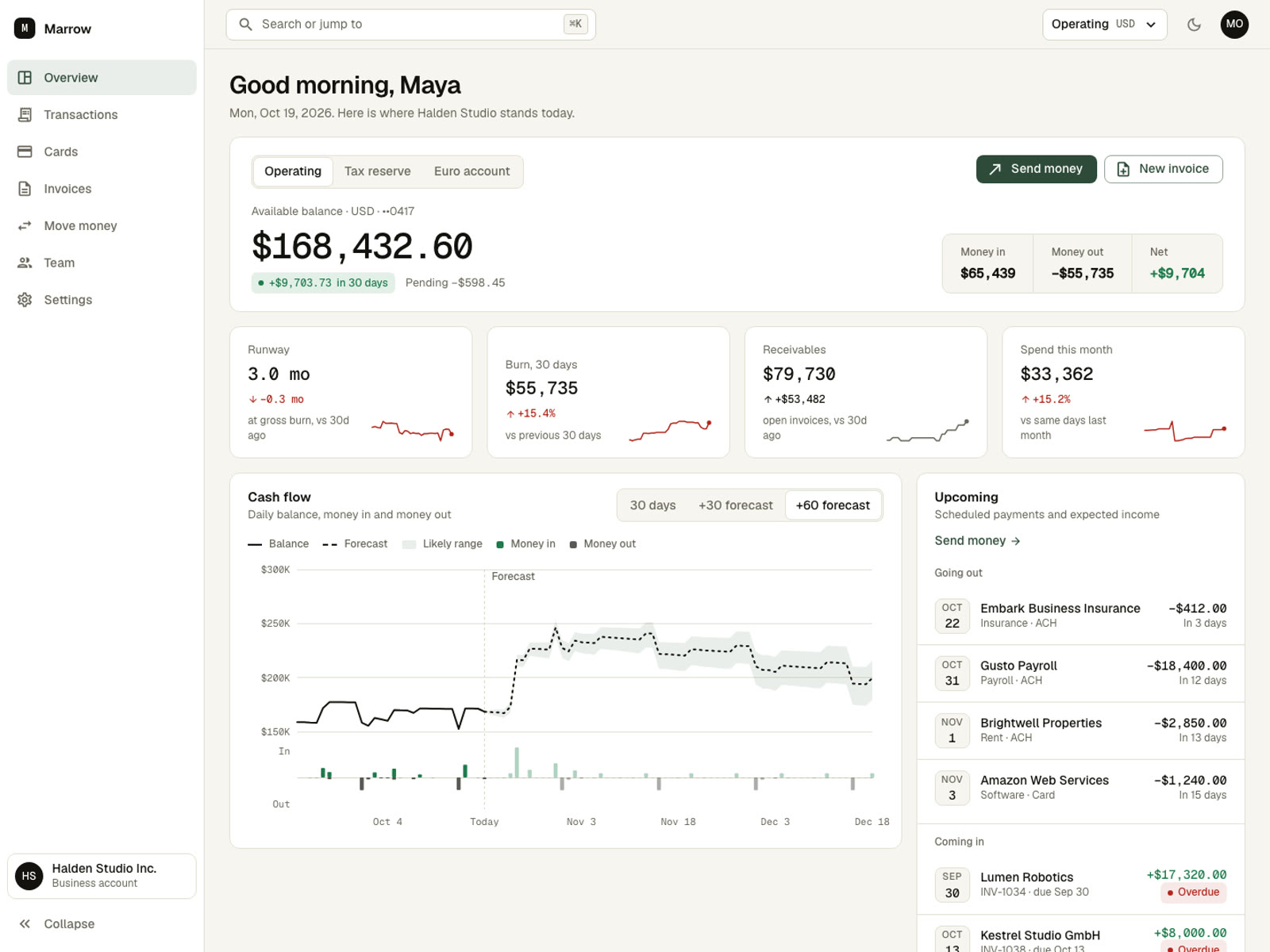
Task: Click the HS avatar for Halden Studio
Action: (29, 876)
